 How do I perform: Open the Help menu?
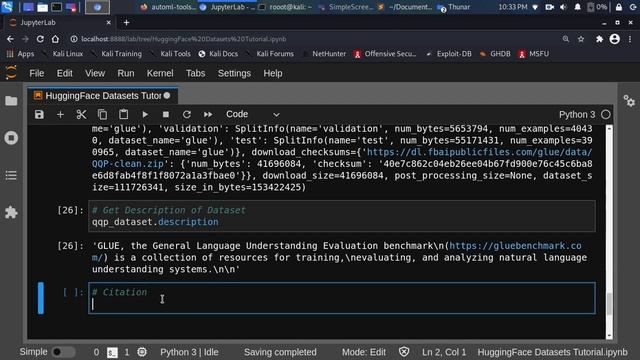click(273, 73)
